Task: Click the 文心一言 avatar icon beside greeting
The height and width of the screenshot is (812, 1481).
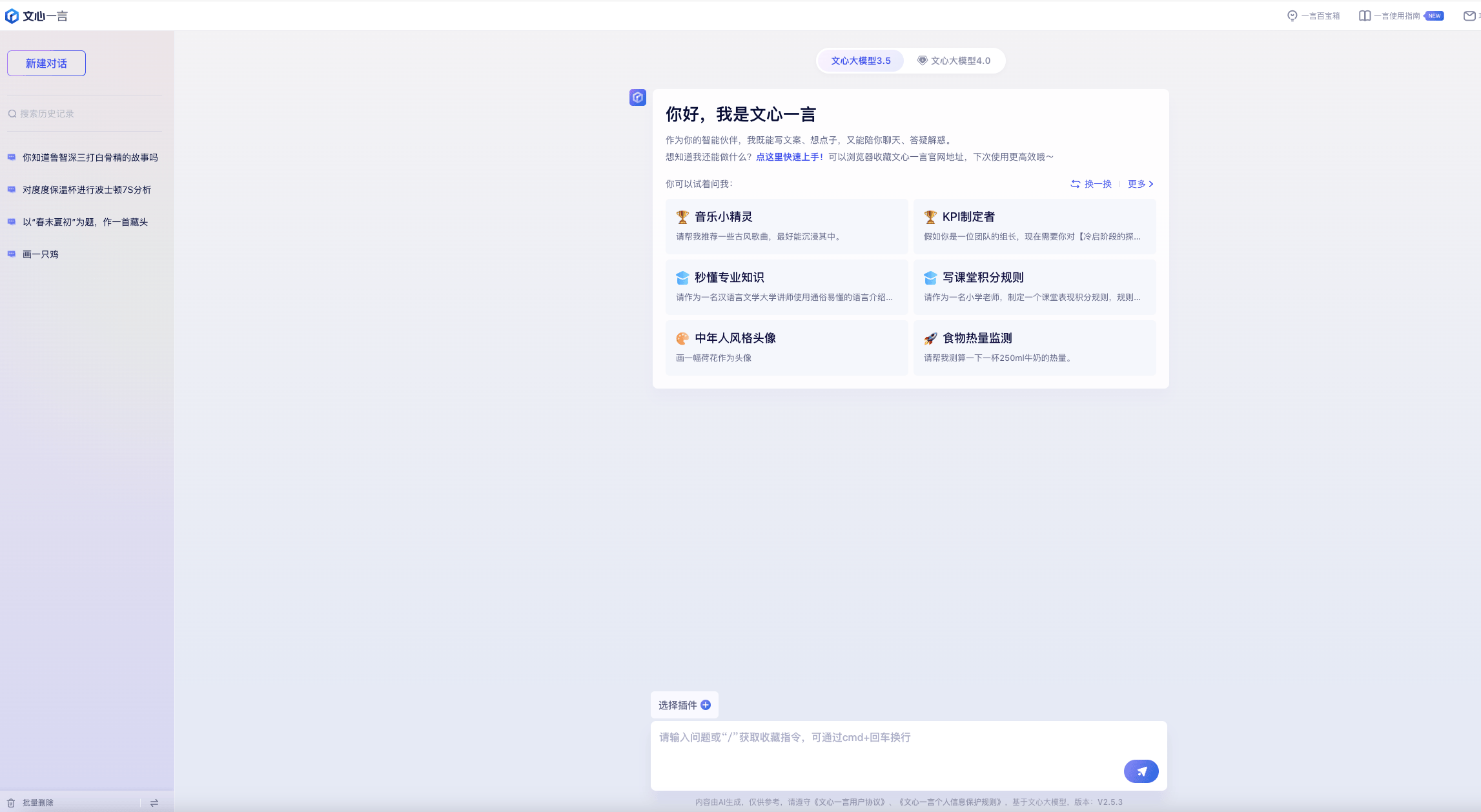Action: 638,97
